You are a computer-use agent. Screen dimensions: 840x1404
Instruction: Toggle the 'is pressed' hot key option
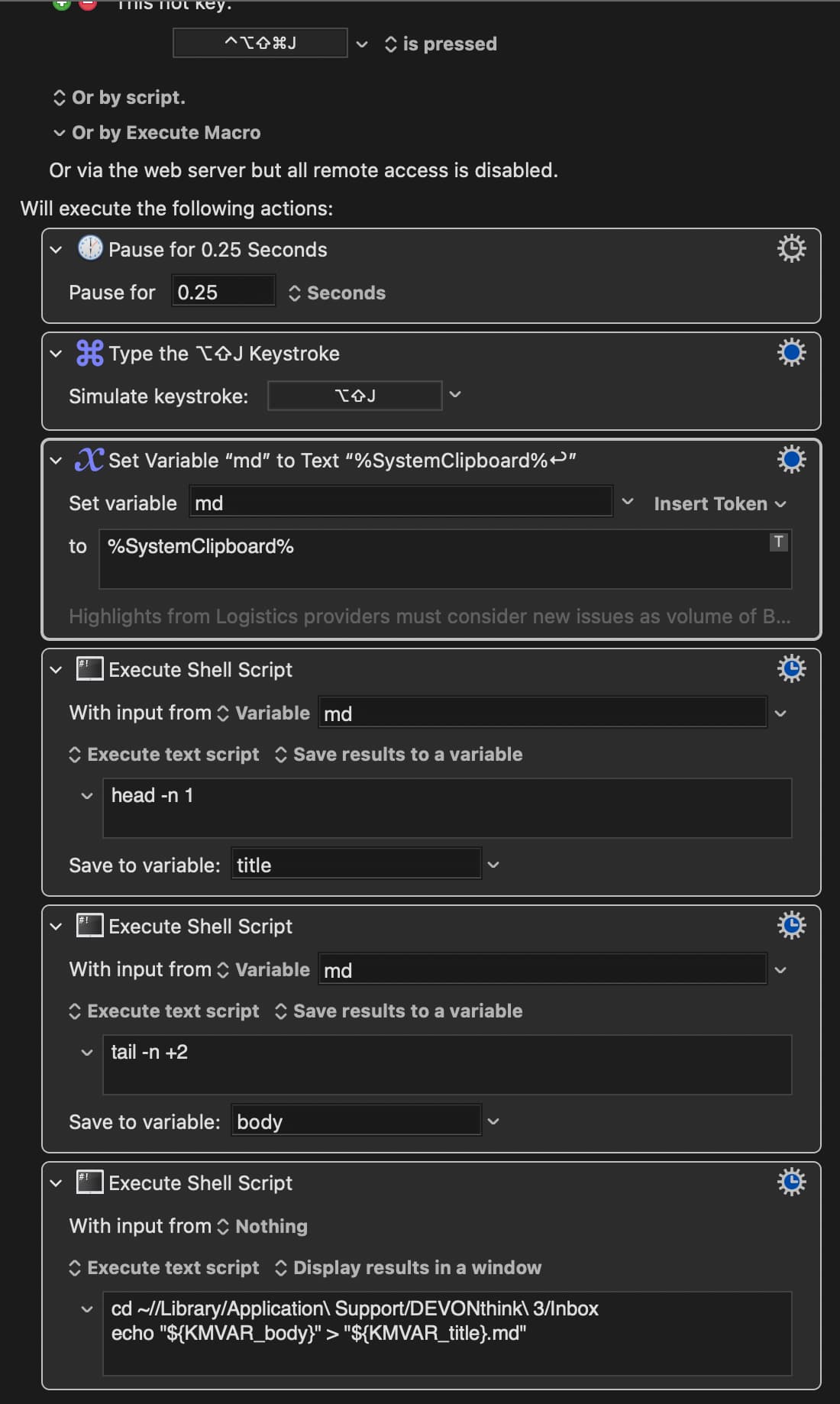[x=441, y=44]
